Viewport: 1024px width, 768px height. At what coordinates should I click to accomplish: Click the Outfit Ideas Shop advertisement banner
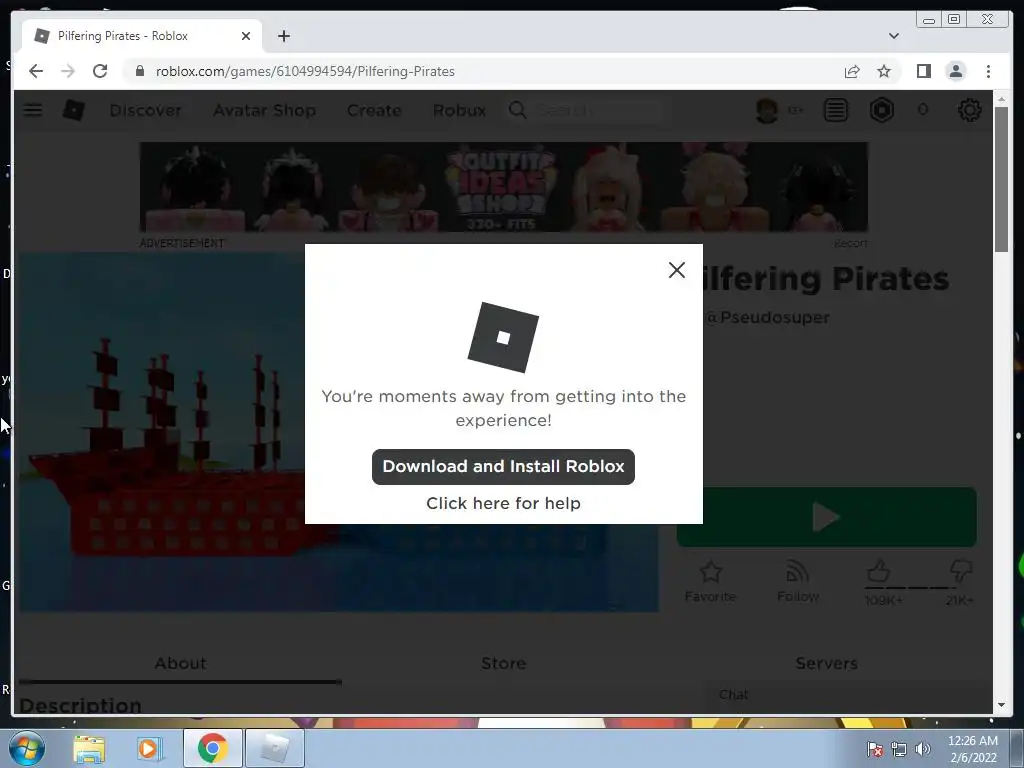tap(504, 187)
